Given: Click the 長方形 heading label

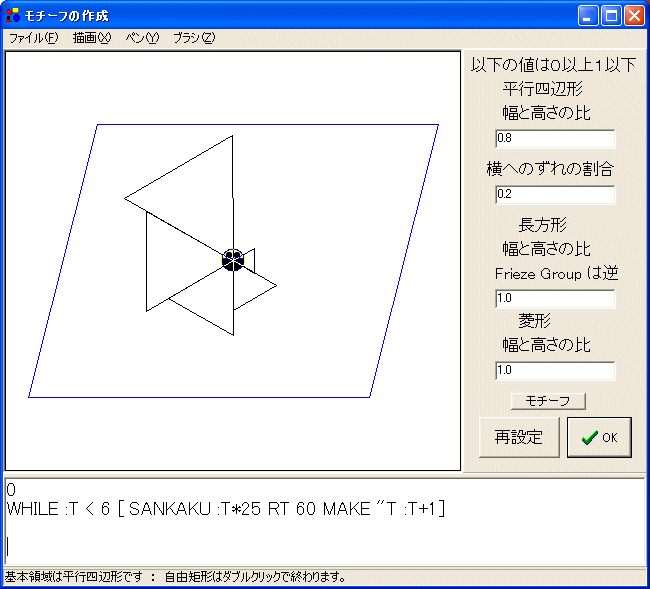Looking at the screenshot, I should click(542, 225).
